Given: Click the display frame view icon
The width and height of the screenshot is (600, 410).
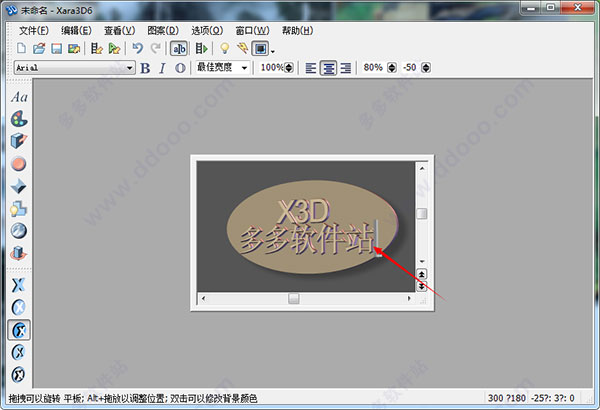Looking at the screenshot, I should point(261,49).
